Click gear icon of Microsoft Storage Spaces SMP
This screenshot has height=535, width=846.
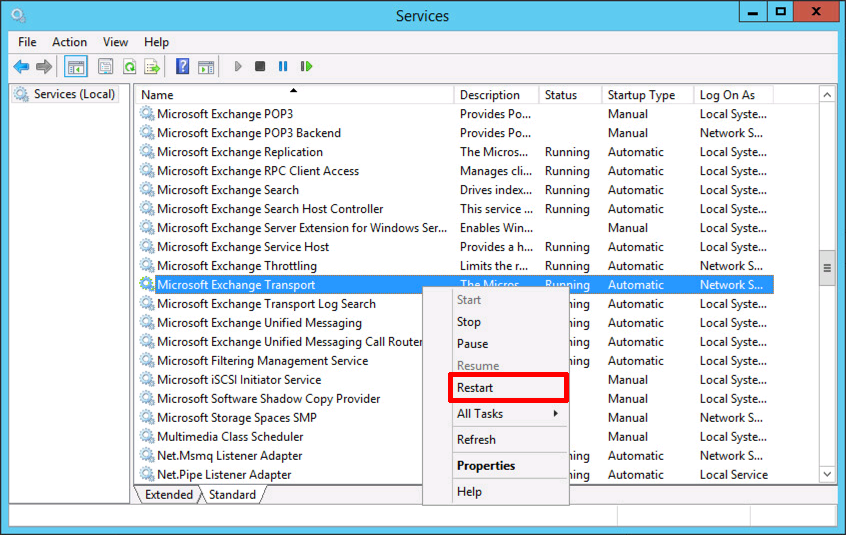[x=146, y=417]
